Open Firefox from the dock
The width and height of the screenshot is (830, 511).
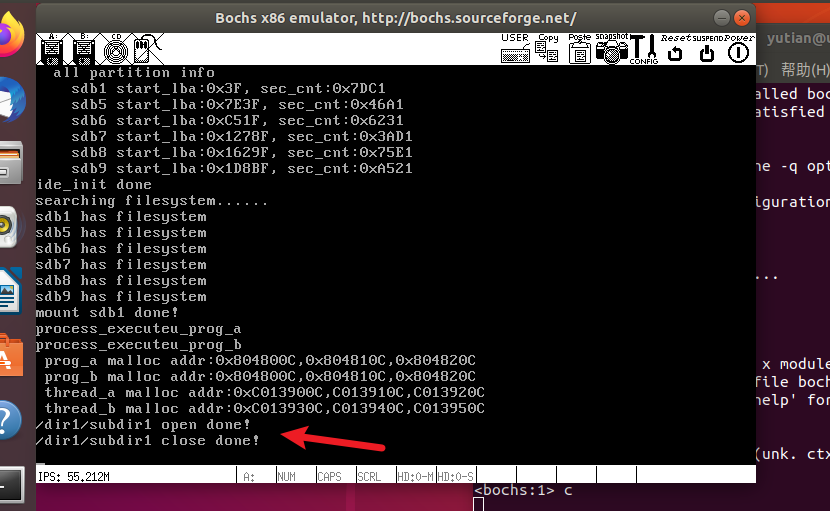10,36
